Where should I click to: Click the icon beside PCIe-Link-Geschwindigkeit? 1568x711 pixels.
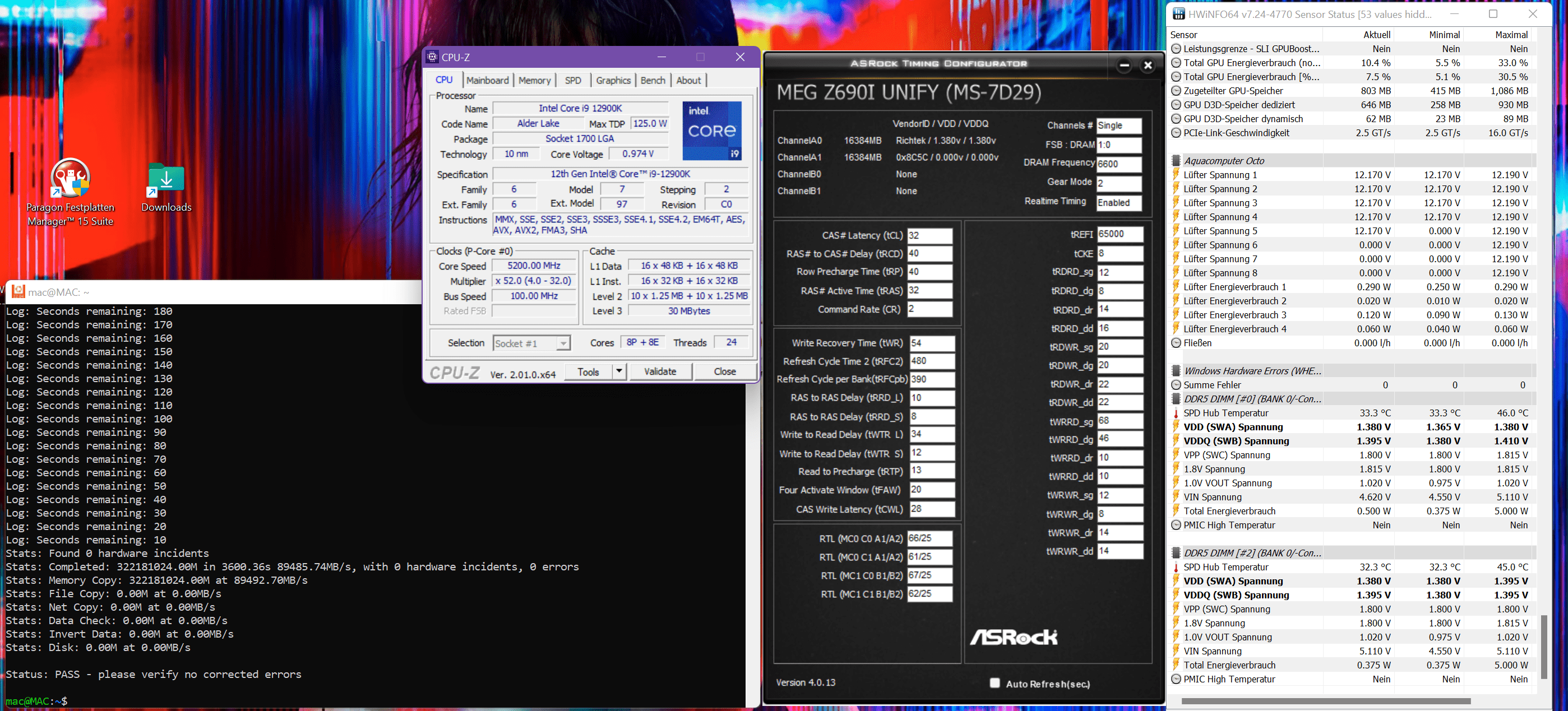coord(1176,133)
